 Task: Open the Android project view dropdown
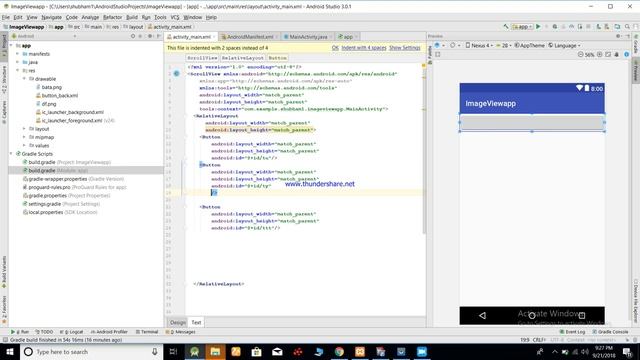[44, 36]
